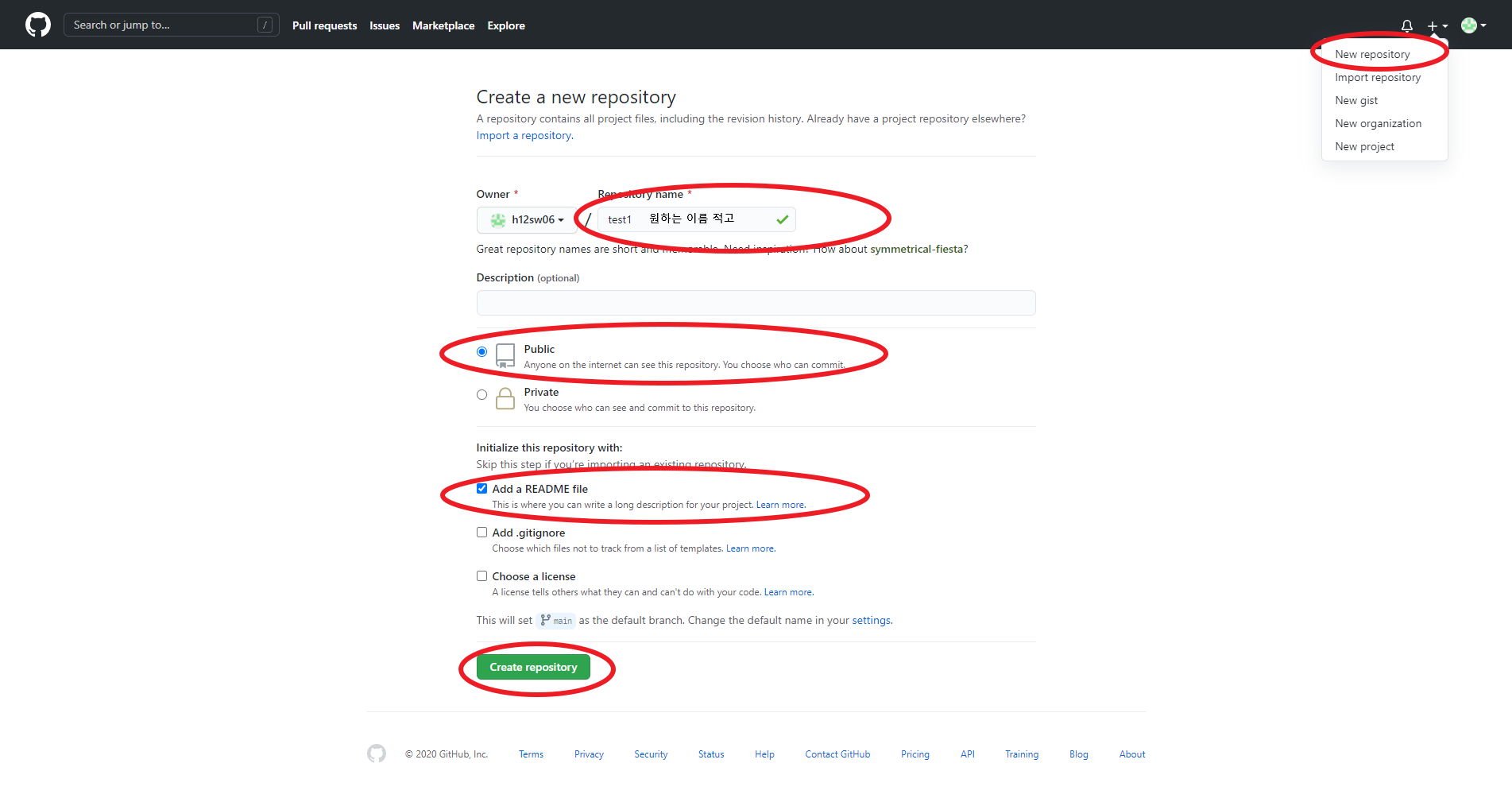Click the Create a new repository heading
Screen dimensions: 1512x802
(x=576, y=97)
